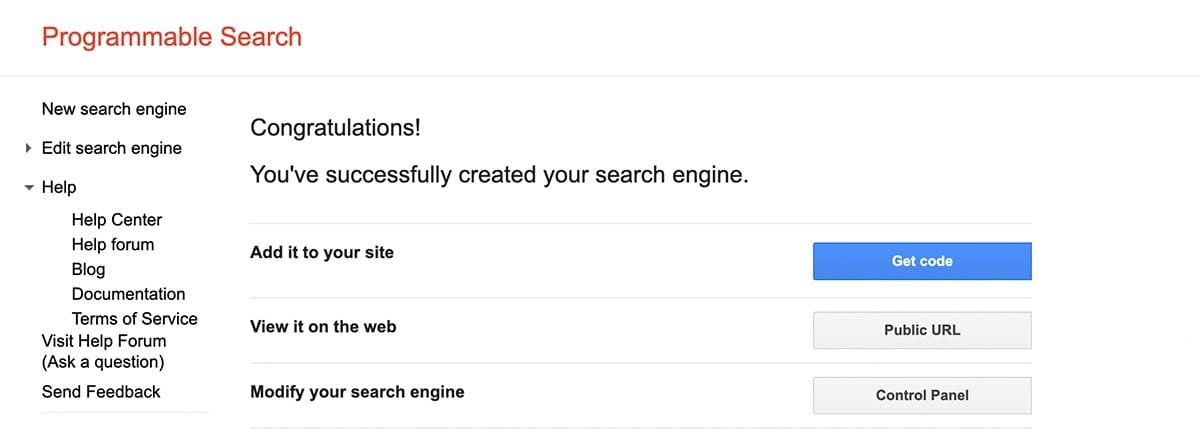This screenshot has width=1200, height=436.
Task: Go to the Help forum link
Action: [113, 244]
